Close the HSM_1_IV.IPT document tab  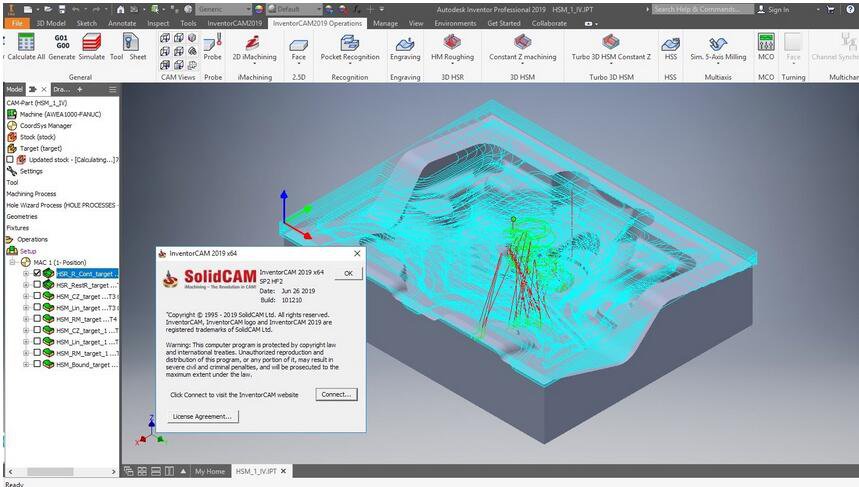pyautogui.click(x=283, y=471)
